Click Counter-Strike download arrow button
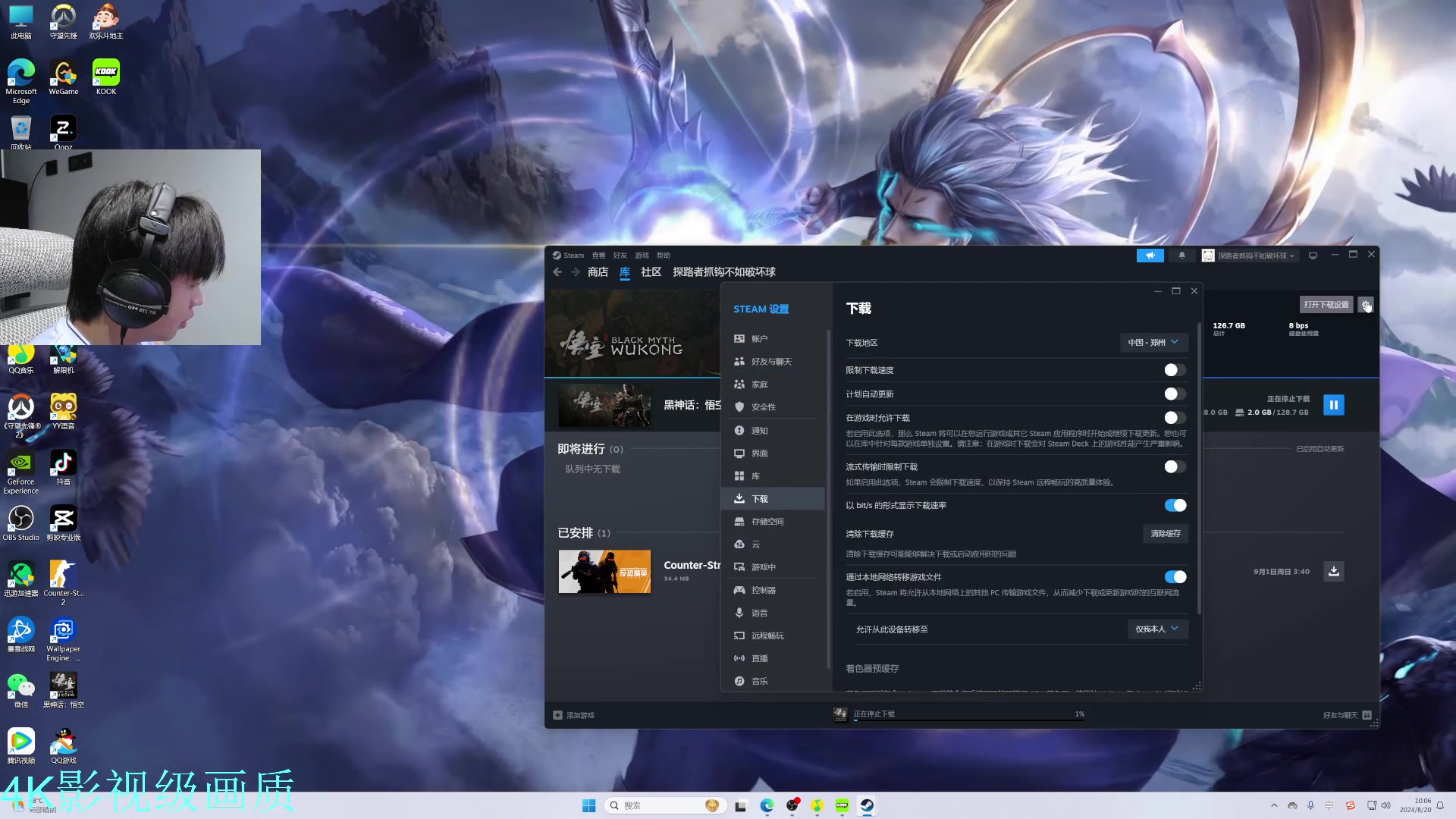The width and height of the screenshot is (1456, 819). tap(1333, 571)
